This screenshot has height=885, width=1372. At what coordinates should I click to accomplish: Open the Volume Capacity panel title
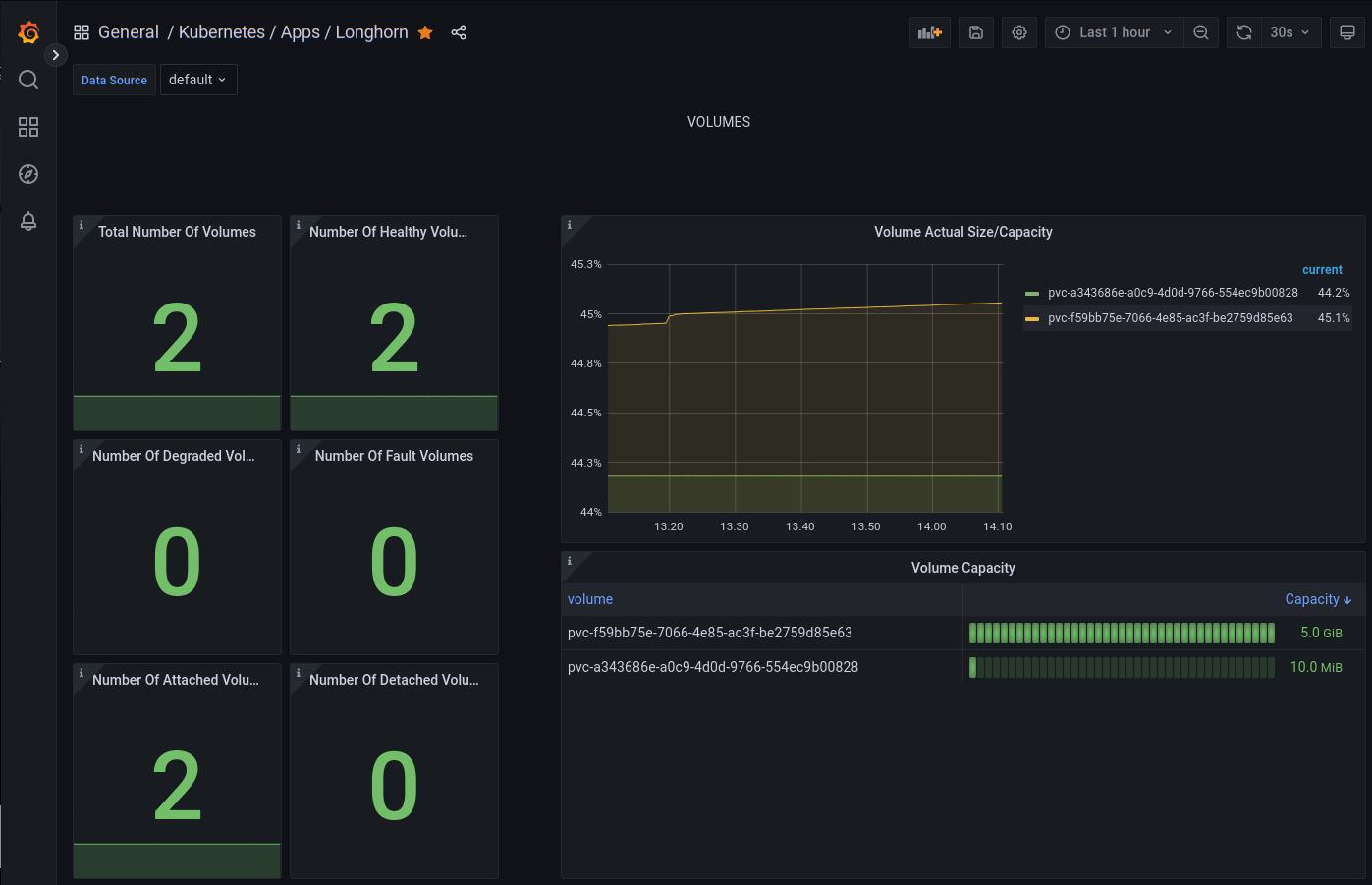(x=963, y=568)
